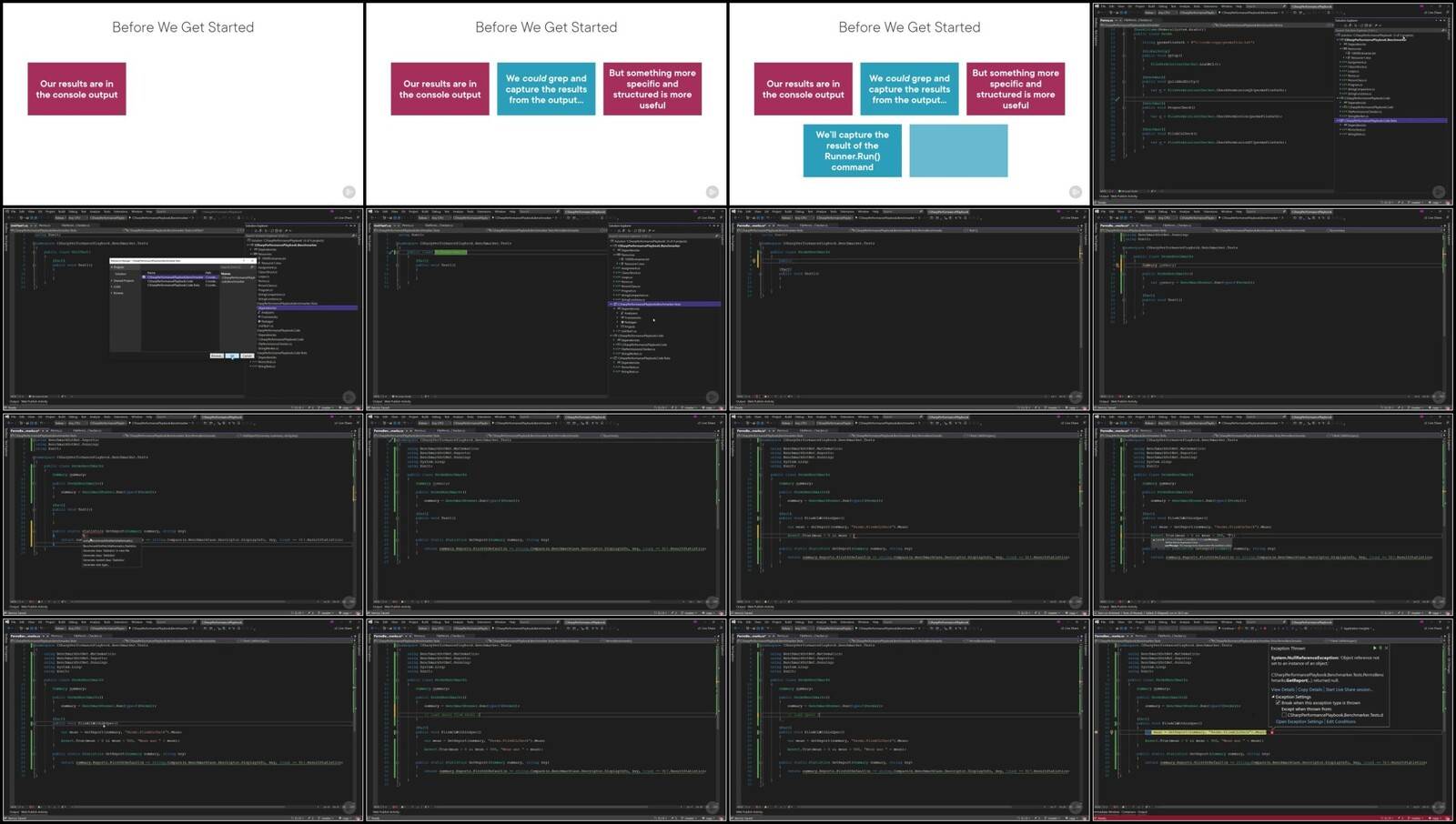The width and height of the screenshot is (1456, 824).
Task: Click the play icon on the first slide
Action: pyautogui.click(x=349, y=192)
